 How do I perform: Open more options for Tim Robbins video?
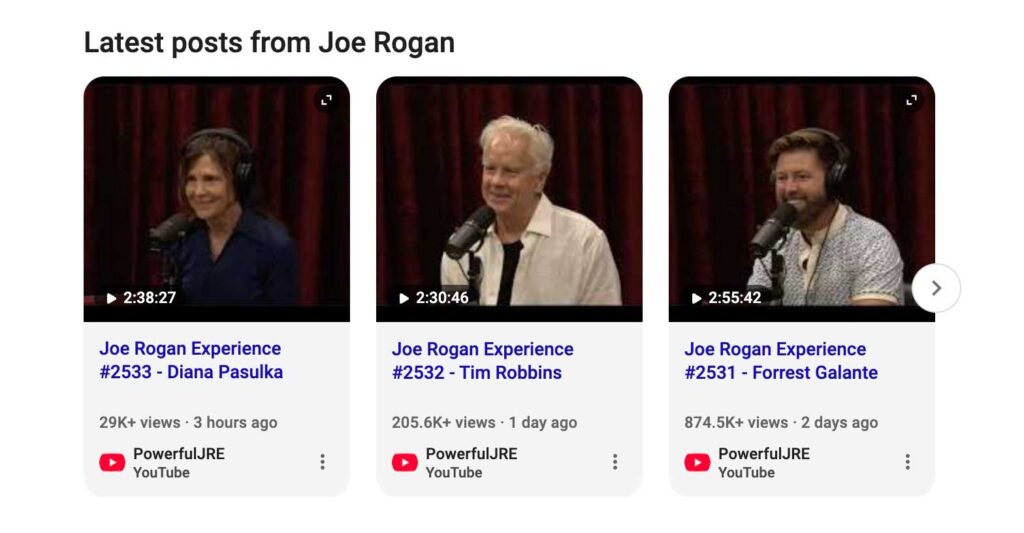[615, 462]
